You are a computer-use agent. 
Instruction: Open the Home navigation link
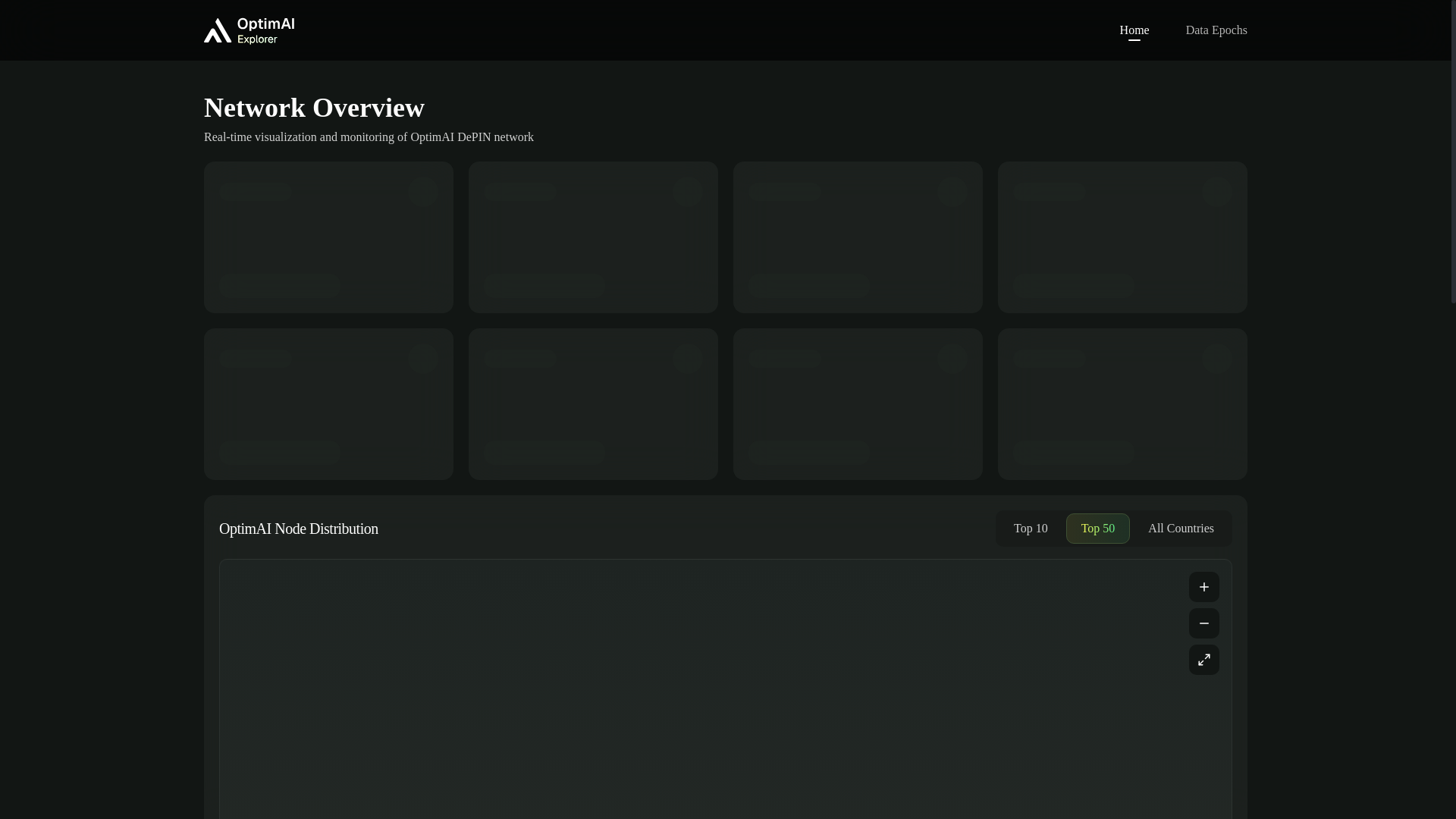pos(1134,30)
